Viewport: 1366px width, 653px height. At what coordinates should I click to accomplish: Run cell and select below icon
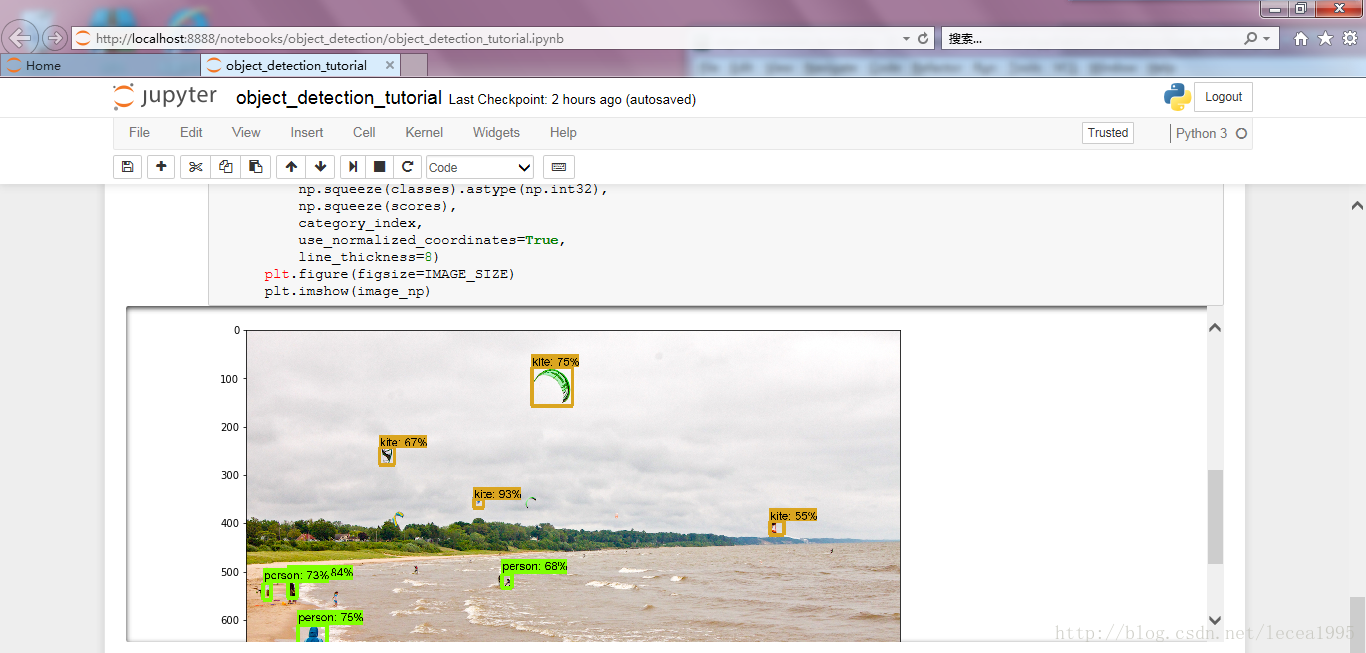coord(353,167)
